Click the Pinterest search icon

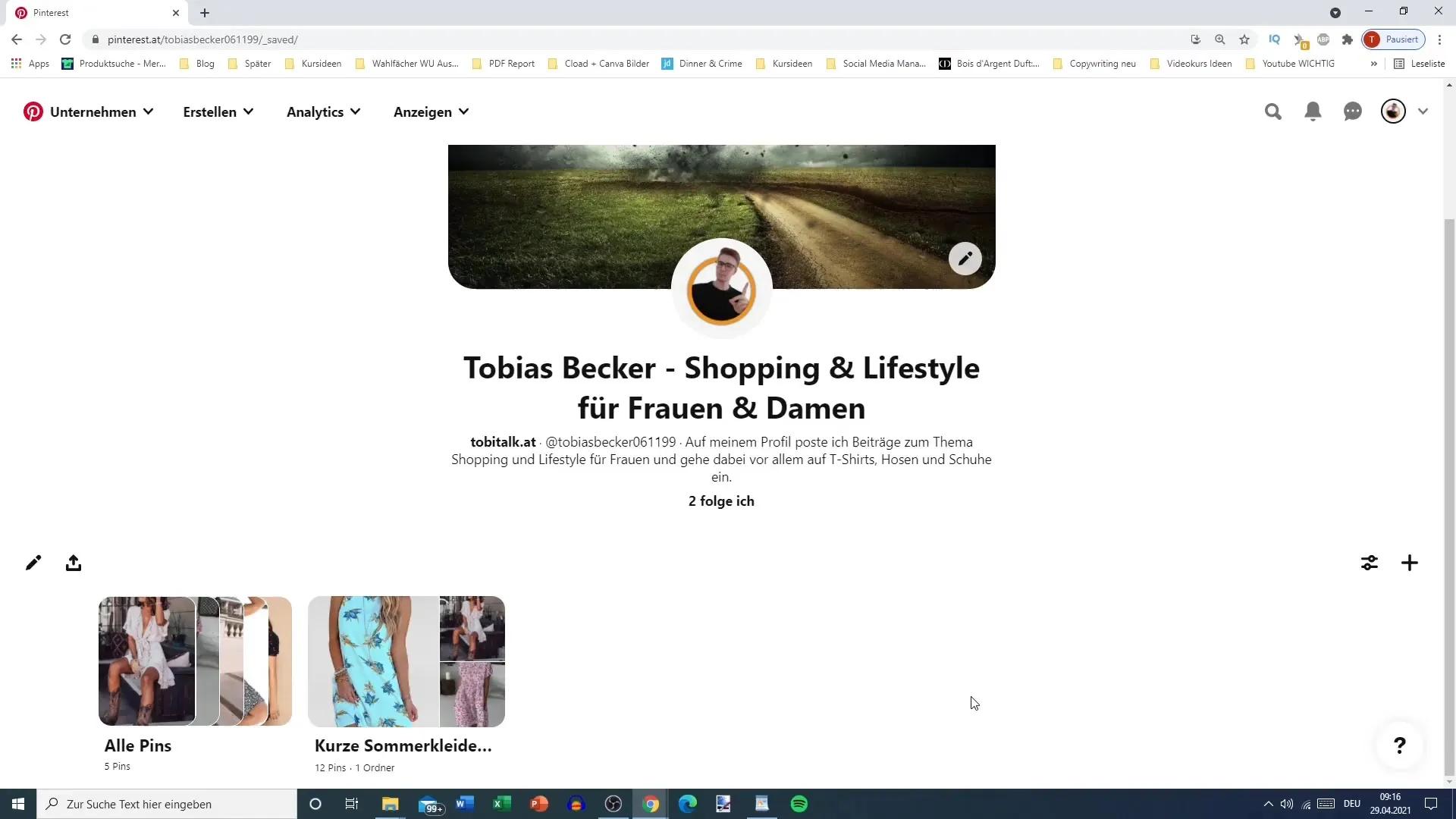click(x=1274, y=111)
